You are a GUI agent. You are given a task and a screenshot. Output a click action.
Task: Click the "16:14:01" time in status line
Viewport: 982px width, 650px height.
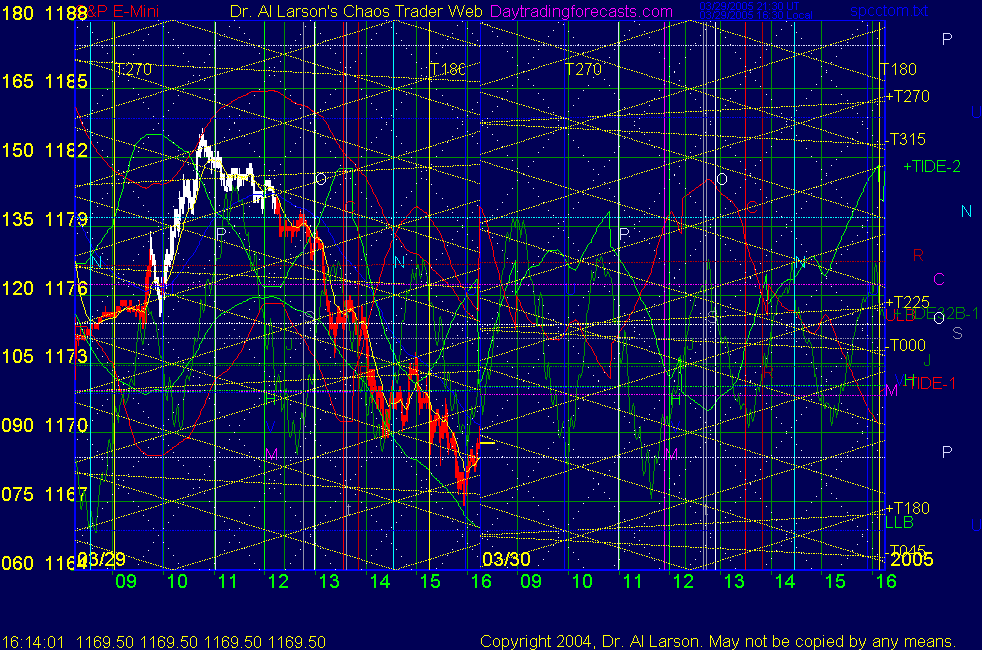tap(33, 642)
